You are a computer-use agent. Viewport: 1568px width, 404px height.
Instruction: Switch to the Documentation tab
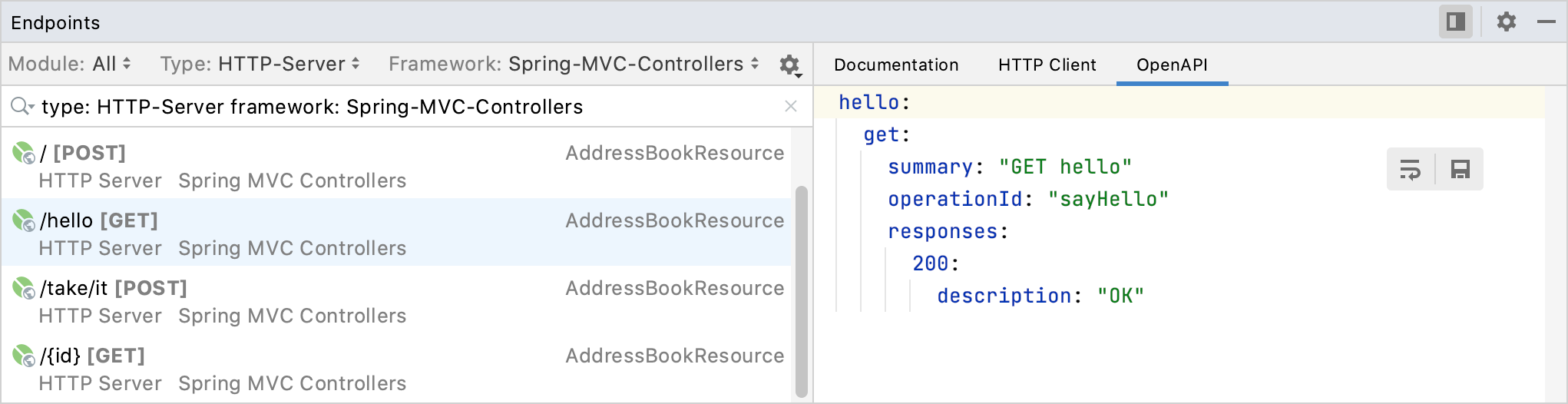[896, 65]
